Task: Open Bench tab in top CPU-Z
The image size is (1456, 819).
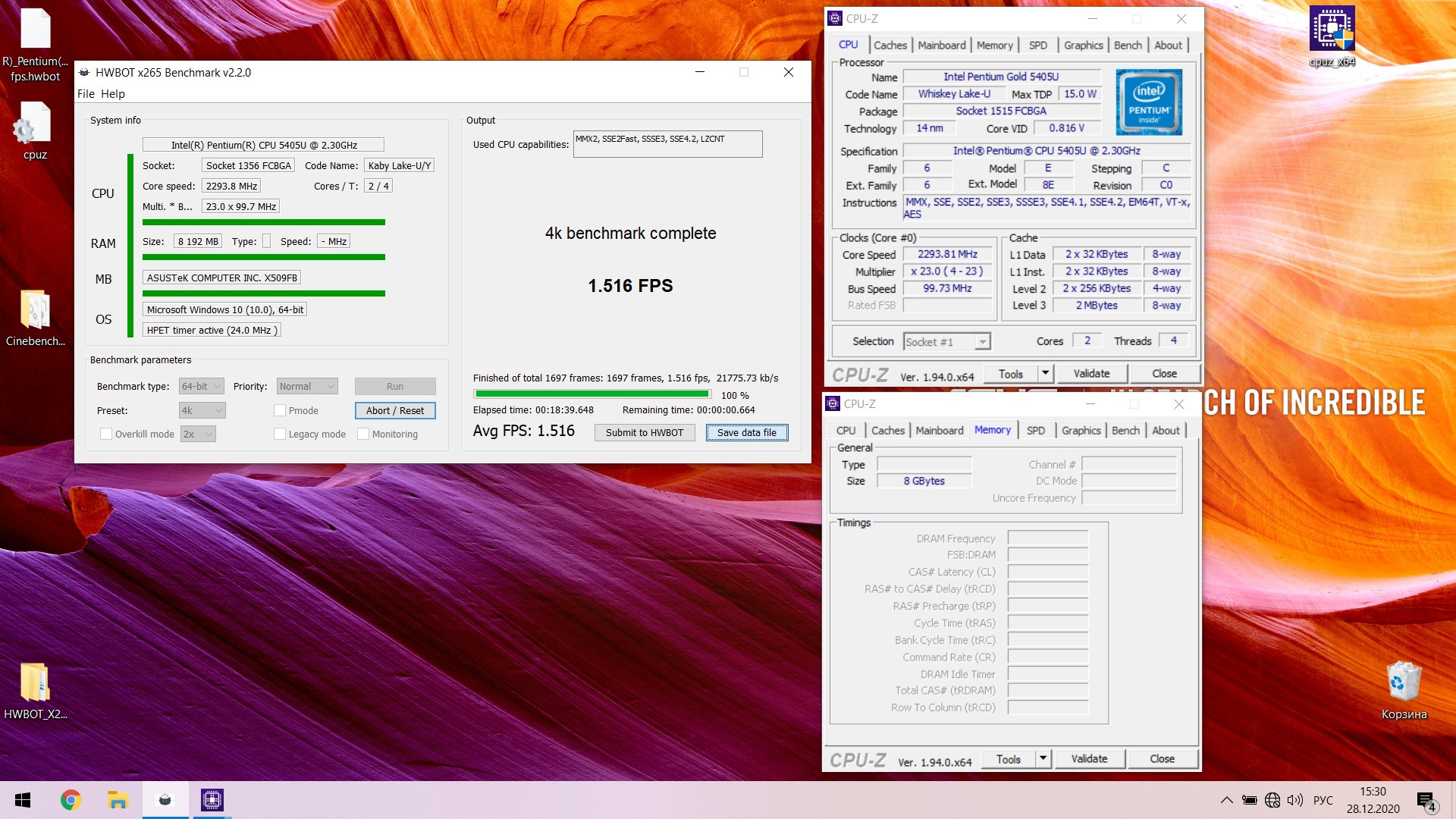Action: [x=1128, y=45]
